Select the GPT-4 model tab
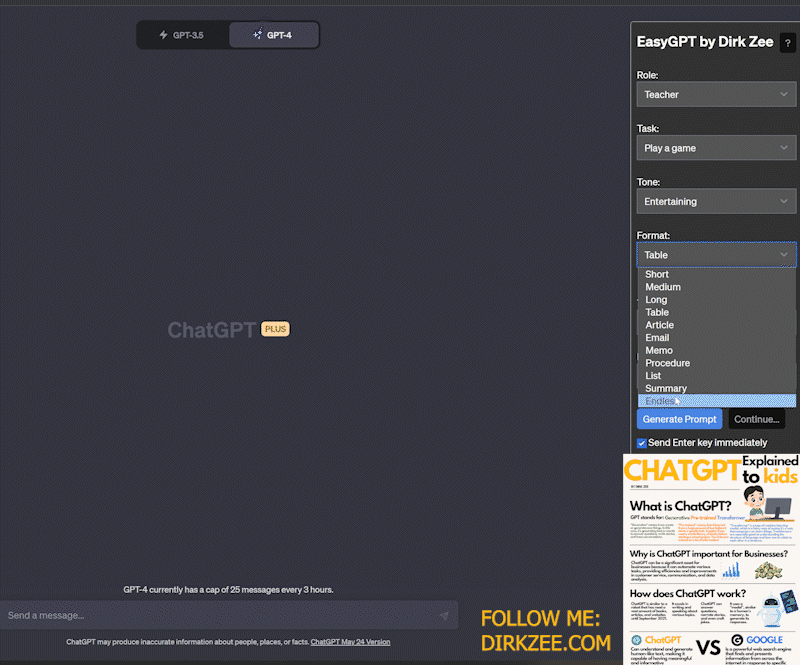Viewport: 800px width, 665px height. (x=274, y=35)
